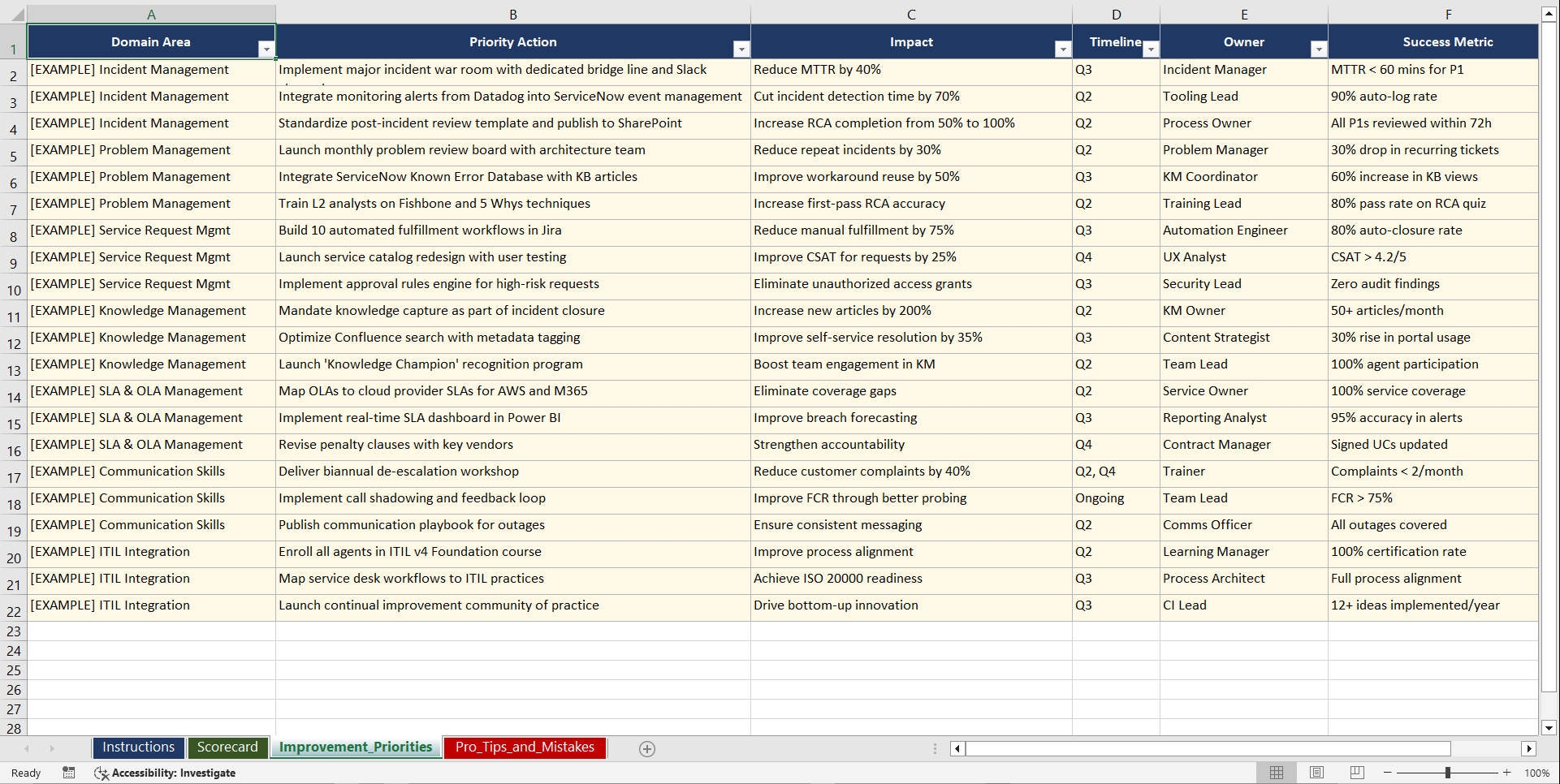Select Page Layout view icon
Screen dimensions: 1560x784
(1316, 773)
